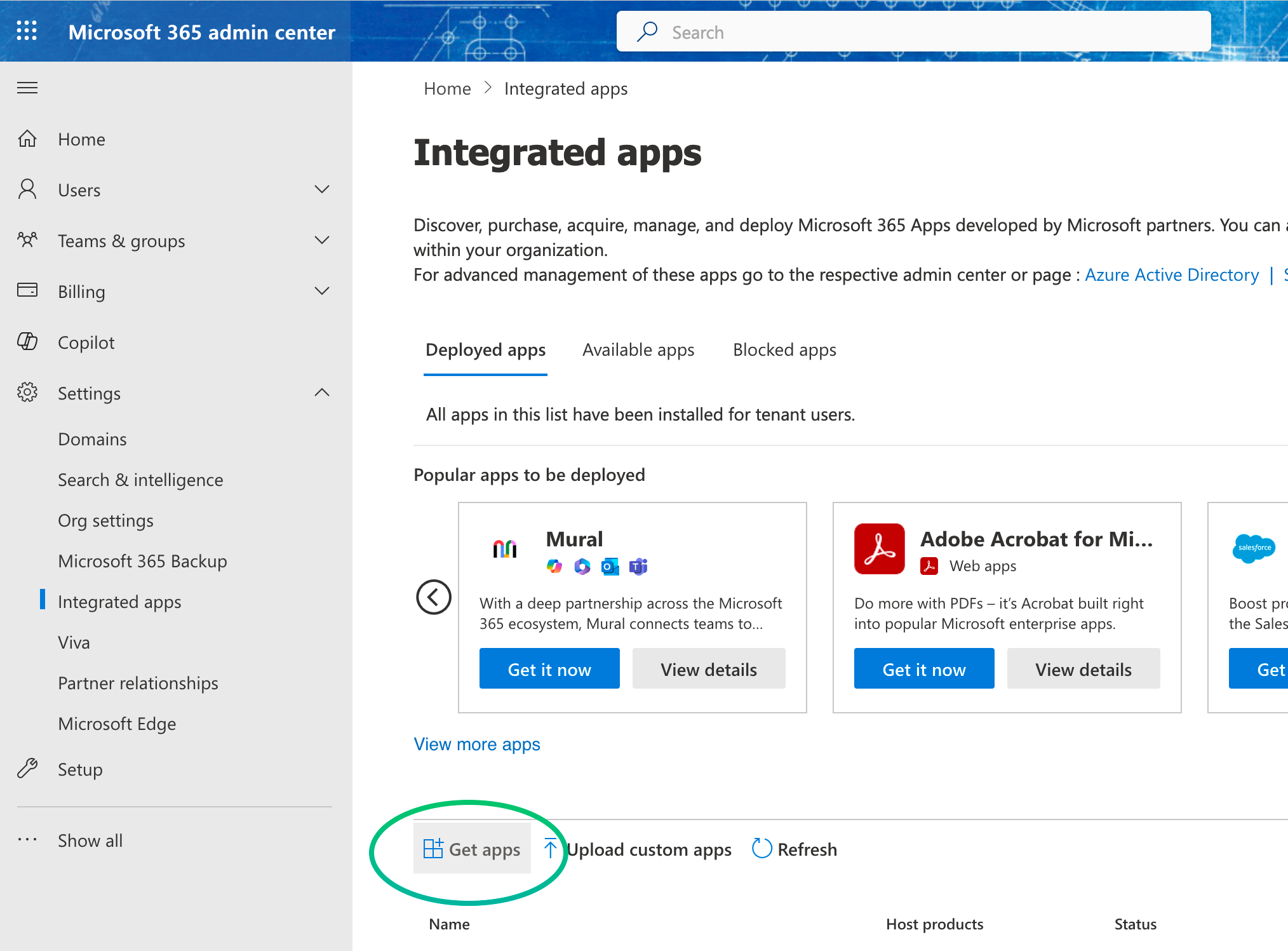This screenshot has width=1288, height=951.
Task: Click in the Search input field
Action: point(913,32)
